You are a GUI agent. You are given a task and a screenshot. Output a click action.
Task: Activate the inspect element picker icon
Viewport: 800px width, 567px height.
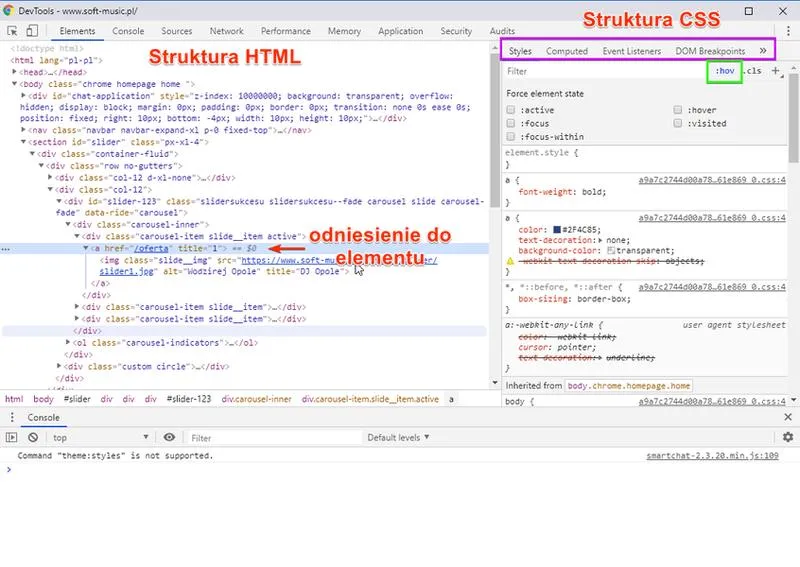pos(12,31)
